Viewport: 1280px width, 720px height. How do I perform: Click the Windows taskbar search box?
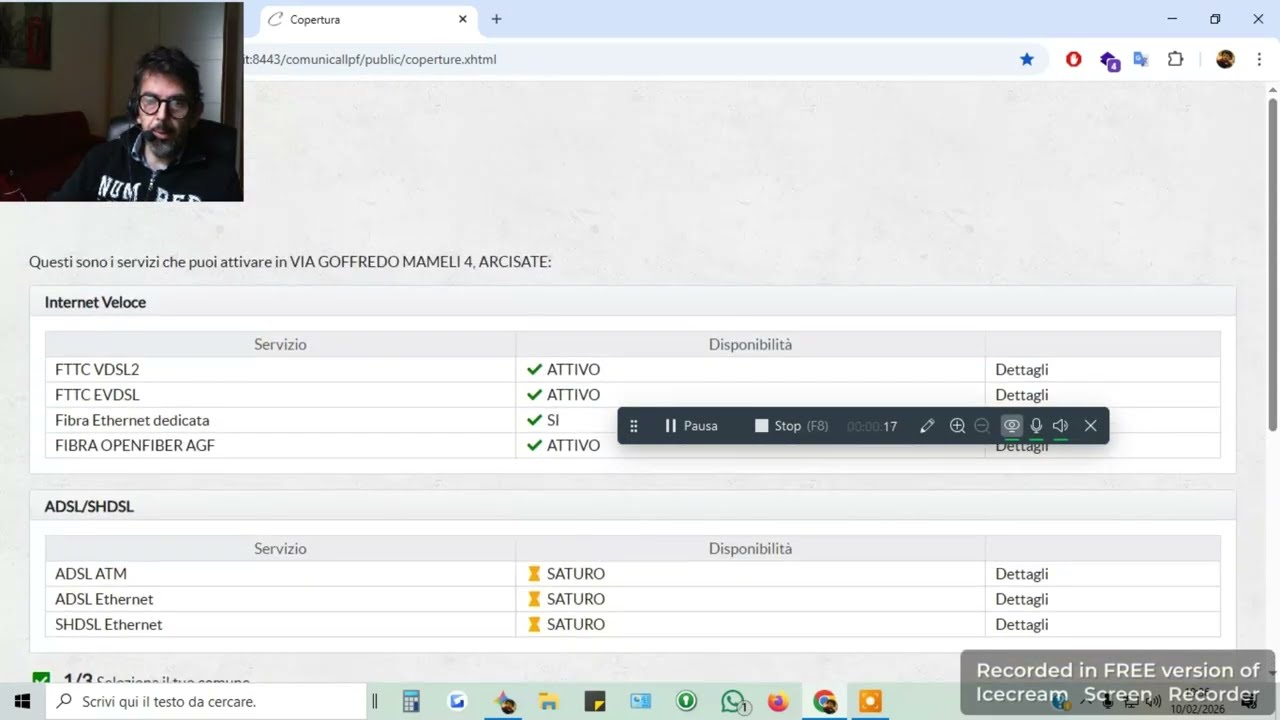(x=206, y=701)
